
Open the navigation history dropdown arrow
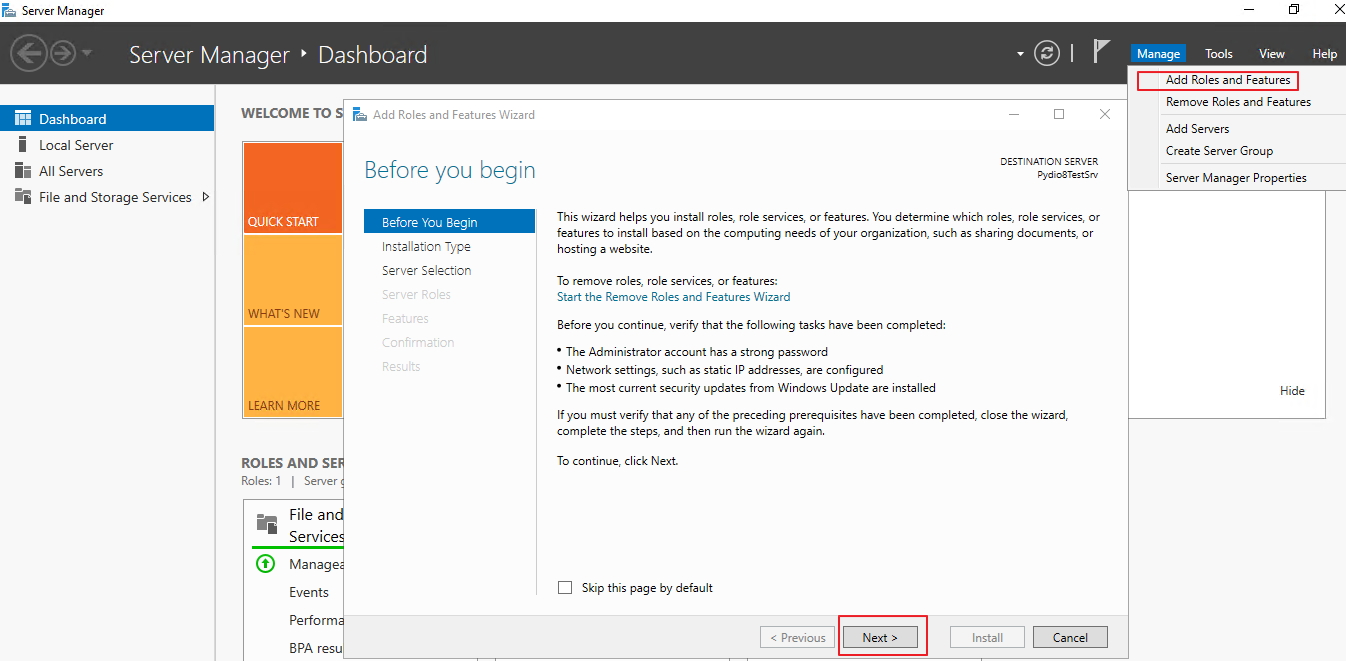coord(87,53)
